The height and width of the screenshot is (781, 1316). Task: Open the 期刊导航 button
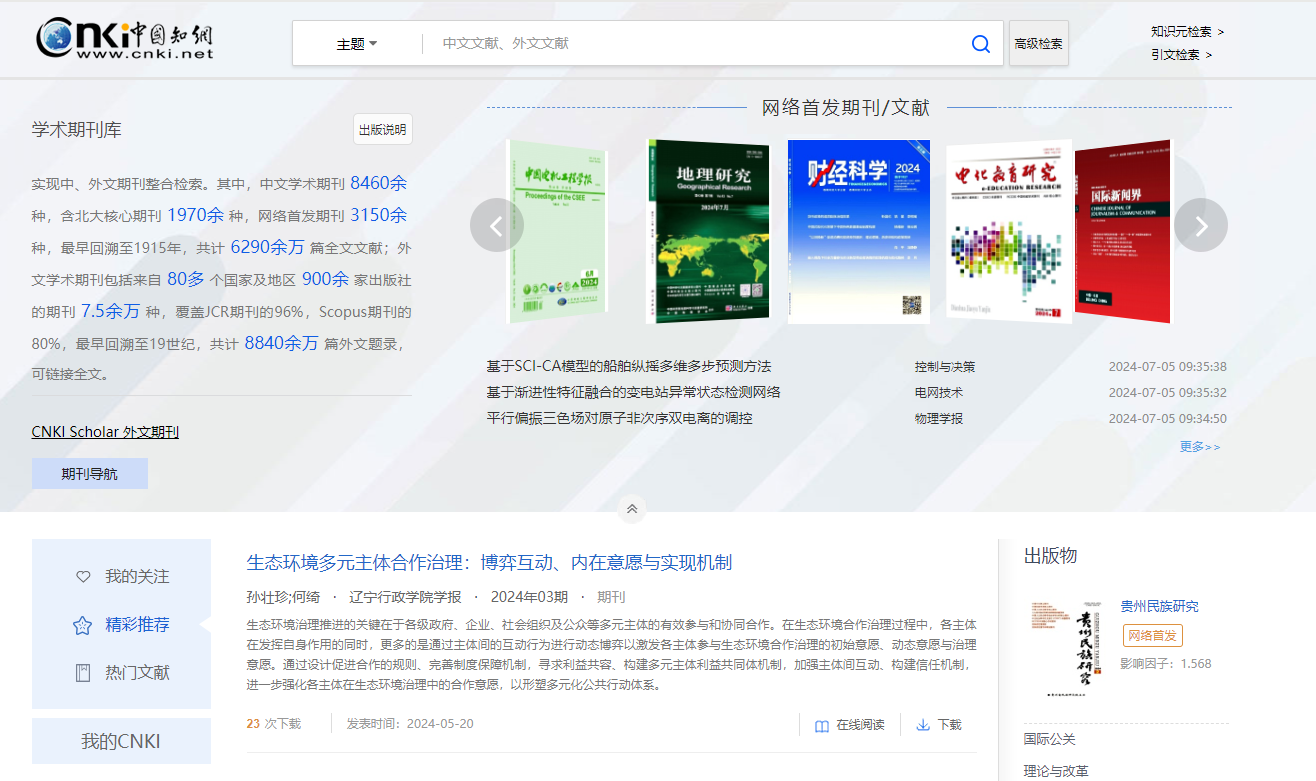click(90, 474)
